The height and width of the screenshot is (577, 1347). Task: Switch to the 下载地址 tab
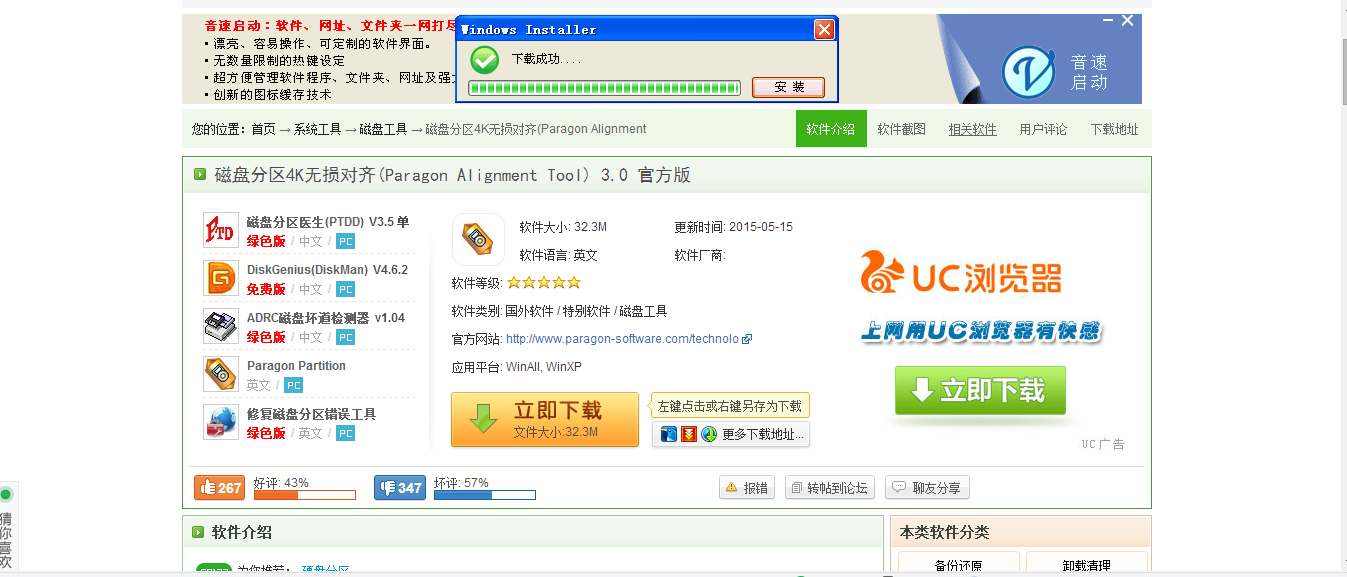tap(1114, 129)
